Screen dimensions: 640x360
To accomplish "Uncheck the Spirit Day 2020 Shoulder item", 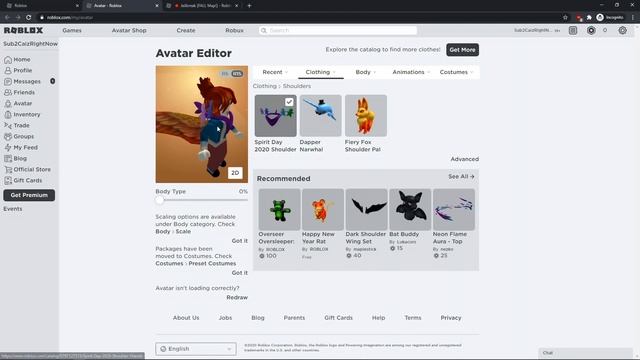I will (289, 102).
